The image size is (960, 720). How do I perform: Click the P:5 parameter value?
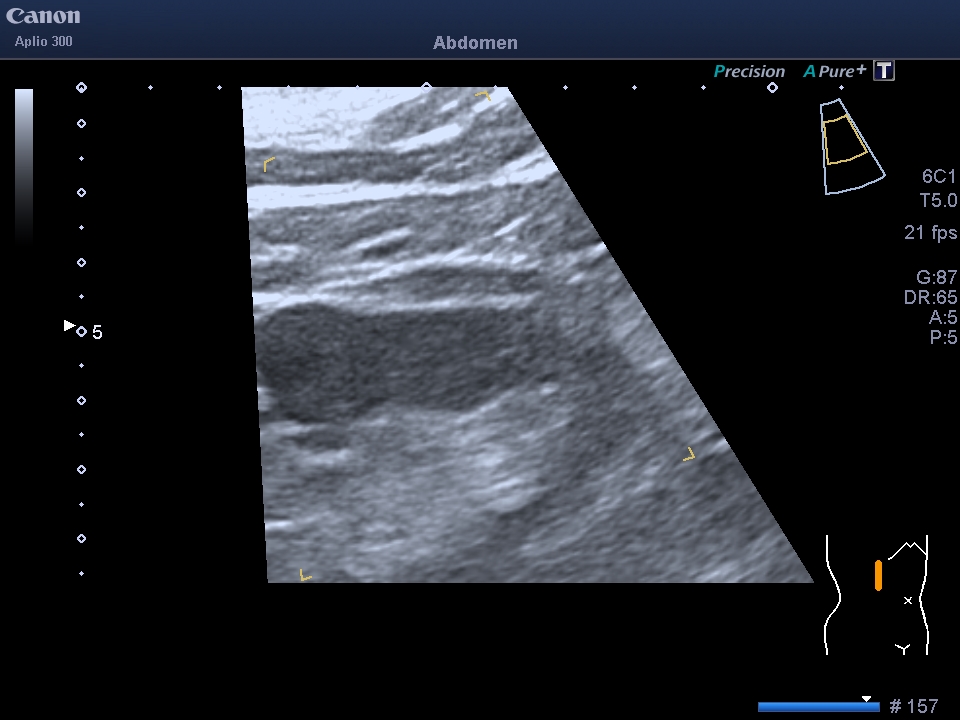[943, 337]
